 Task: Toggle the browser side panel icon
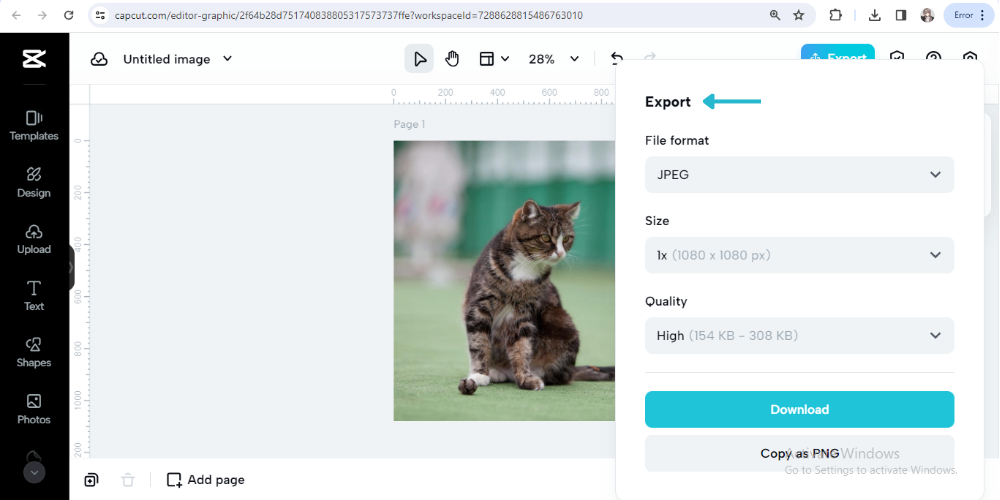tap(901, 15)
